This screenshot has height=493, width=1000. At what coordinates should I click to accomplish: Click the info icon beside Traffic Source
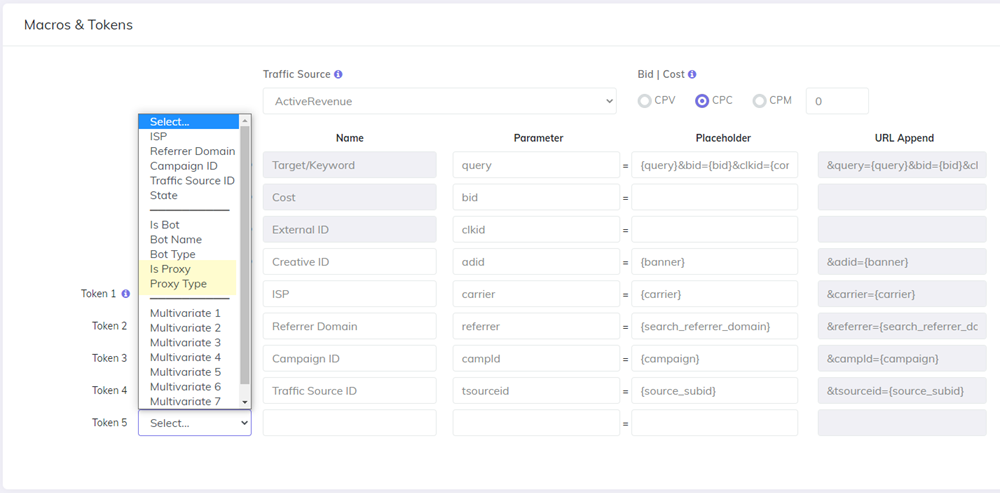[x=338, y=75]
